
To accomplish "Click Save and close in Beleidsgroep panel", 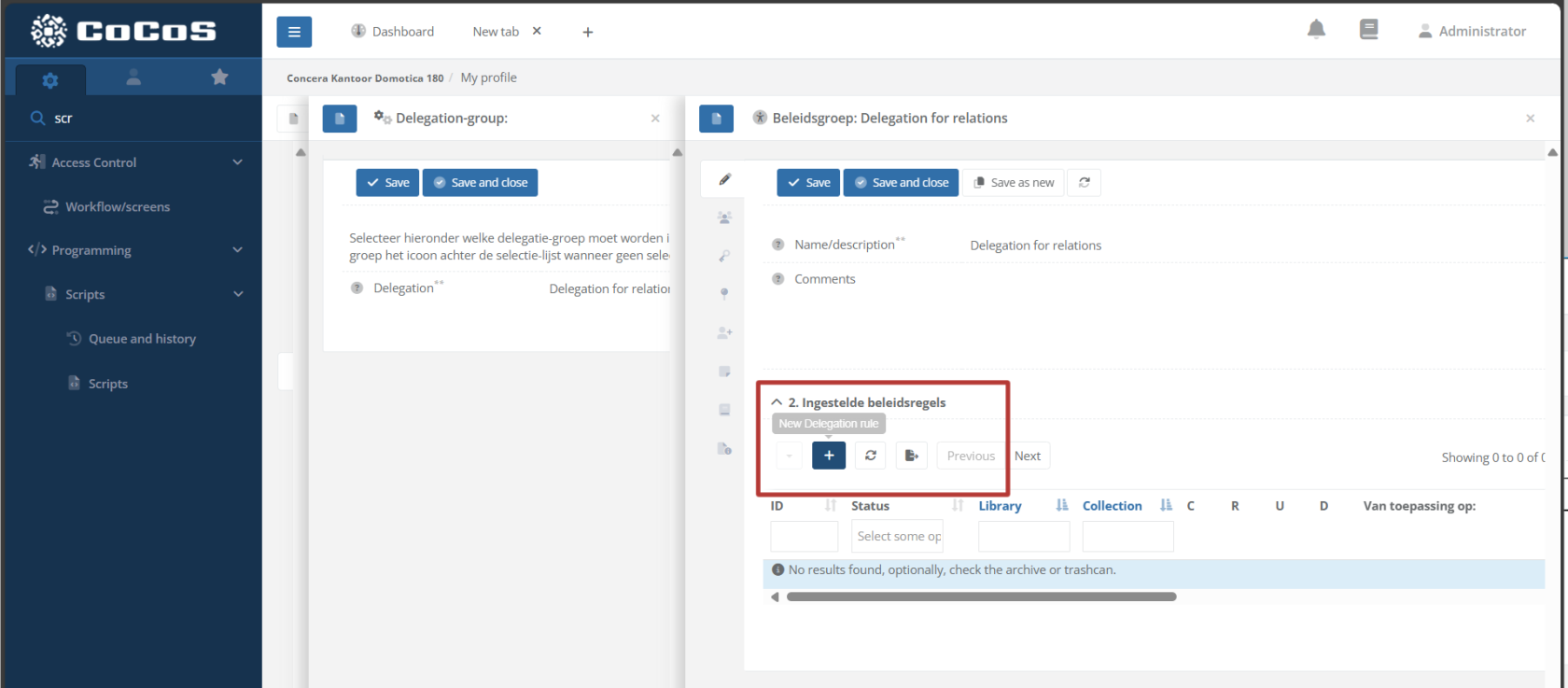I will pos(901,183).
